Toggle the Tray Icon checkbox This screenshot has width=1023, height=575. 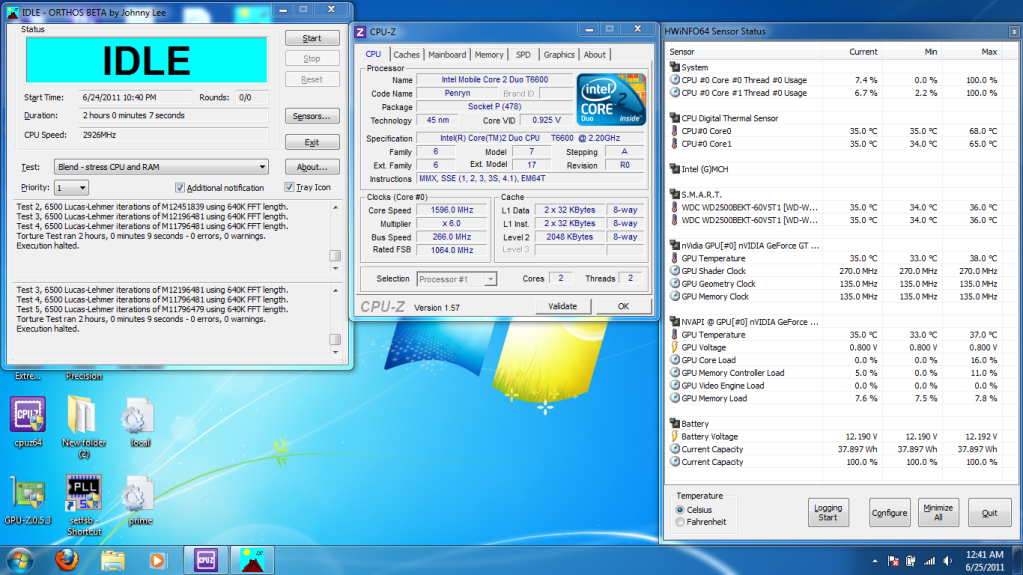(289, 187)
